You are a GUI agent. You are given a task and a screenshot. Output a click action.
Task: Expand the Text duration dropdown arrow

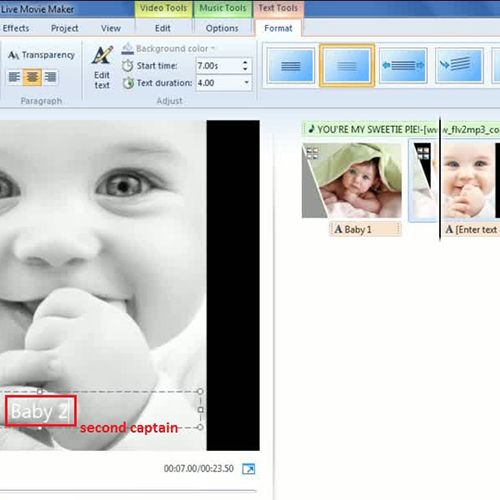pos(247,82)
